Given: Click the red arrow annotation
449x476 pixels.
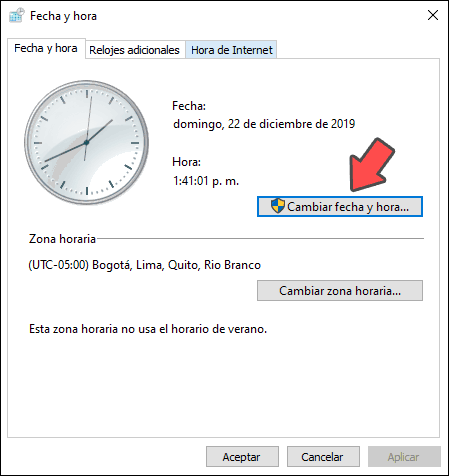Looking at the screenshot, I should click(371, 165).
